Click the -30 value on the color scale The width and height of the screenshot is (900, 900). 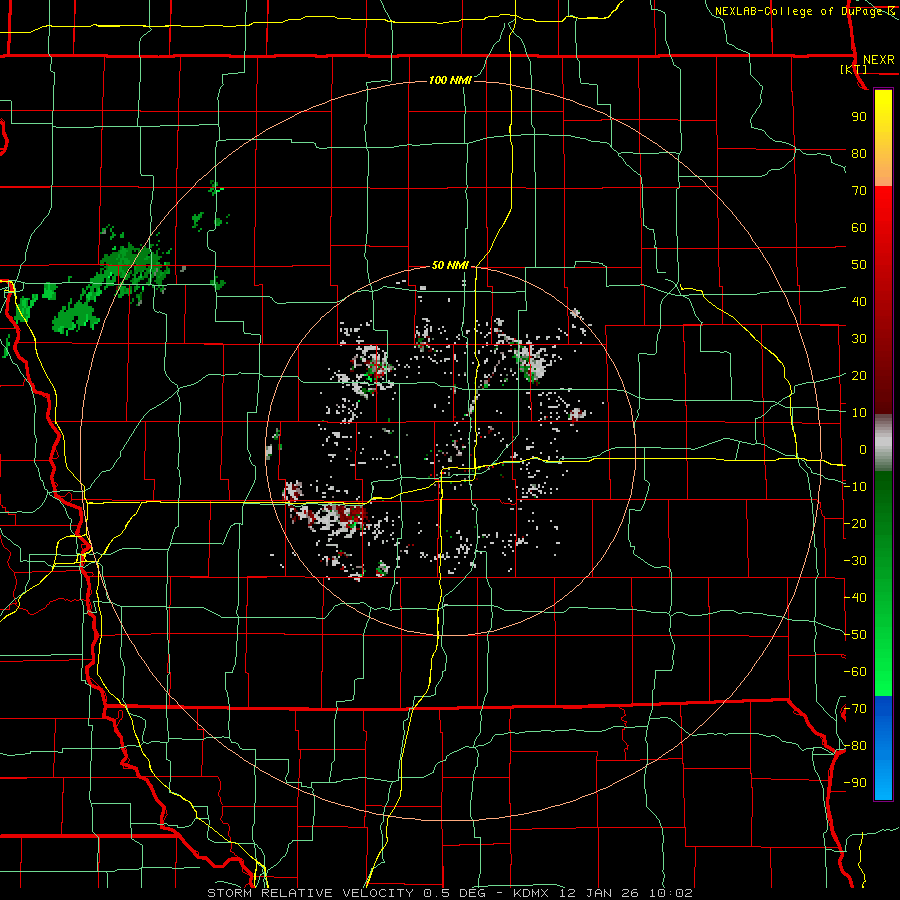pyautogui.click(x=855, y=561)
